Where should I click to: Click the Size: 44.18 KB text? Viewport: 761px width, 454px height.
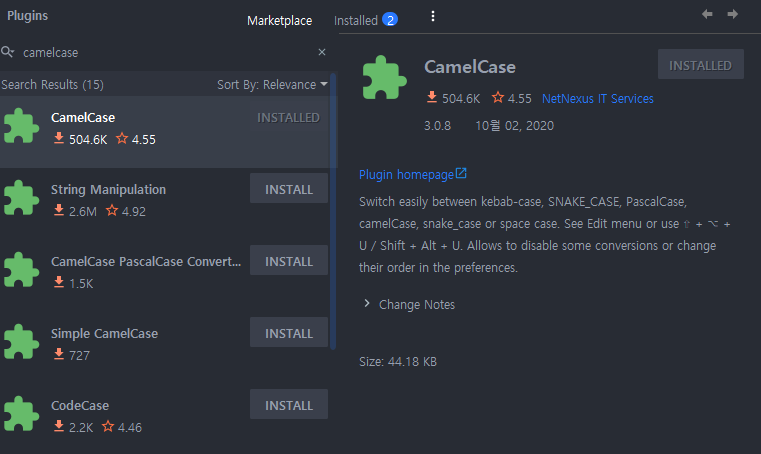(398, 362)
